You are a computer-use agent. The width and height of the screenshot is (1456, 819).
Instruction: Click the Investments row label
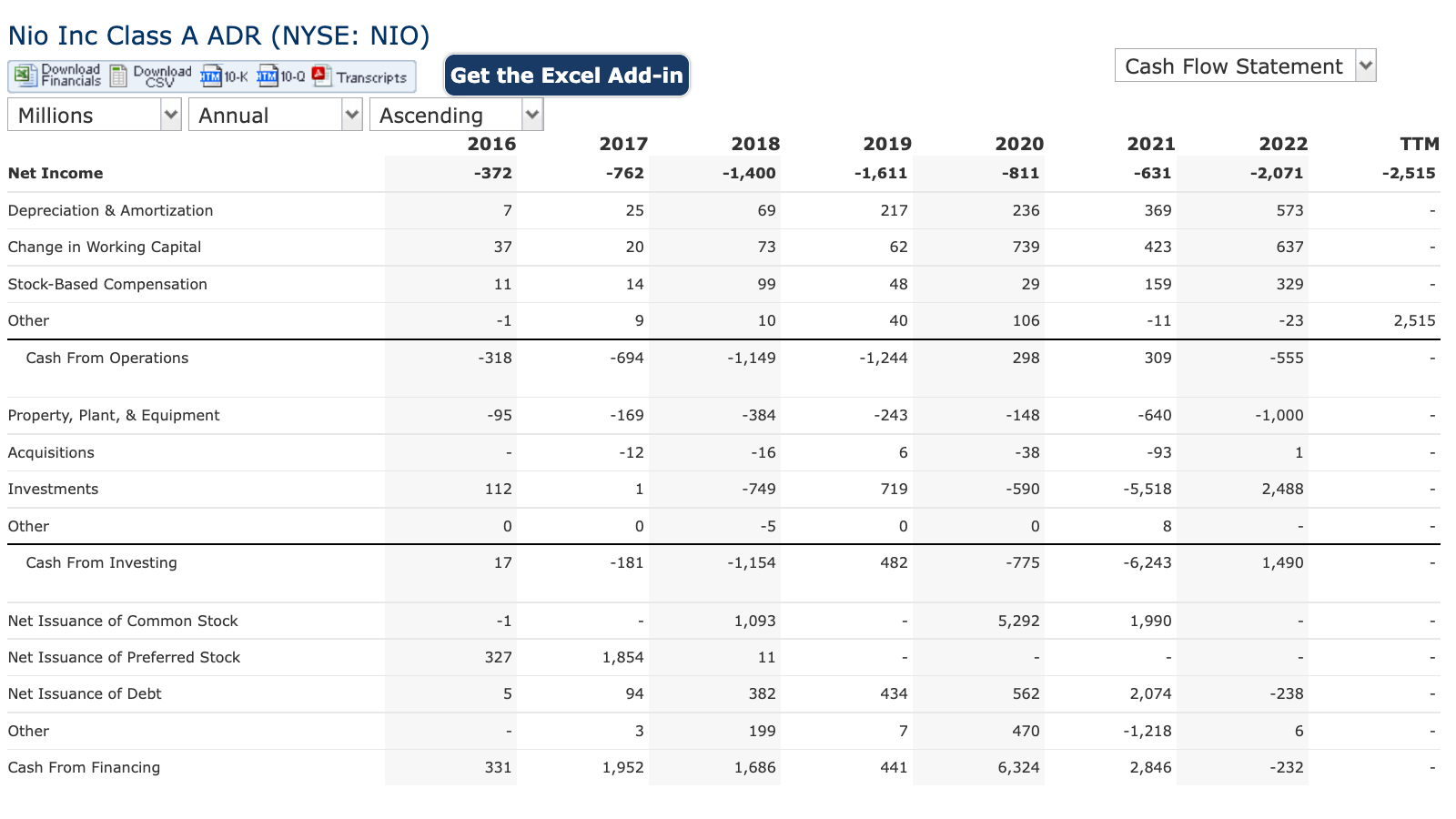coord(53,489)
